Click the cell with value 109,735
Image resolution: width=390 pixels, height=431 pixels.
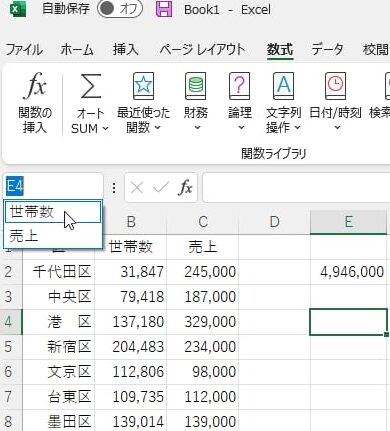click(x=131, y=397)
